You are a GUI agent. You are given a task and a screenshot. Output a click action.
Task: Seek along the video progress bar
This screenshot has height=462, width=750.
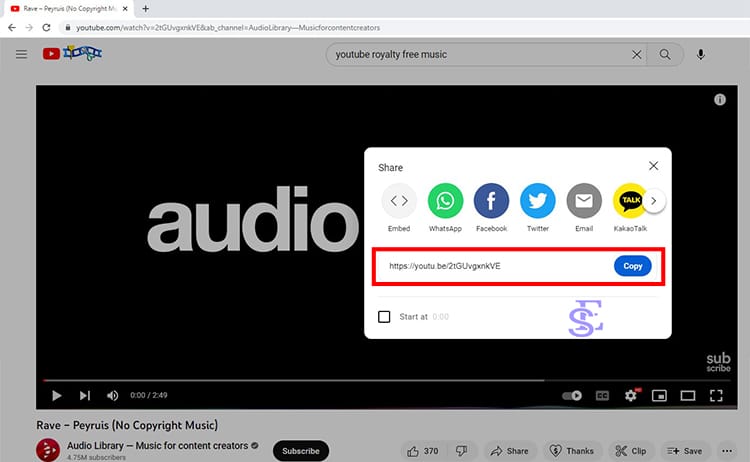pyautogui.click(x=386, y=381)
